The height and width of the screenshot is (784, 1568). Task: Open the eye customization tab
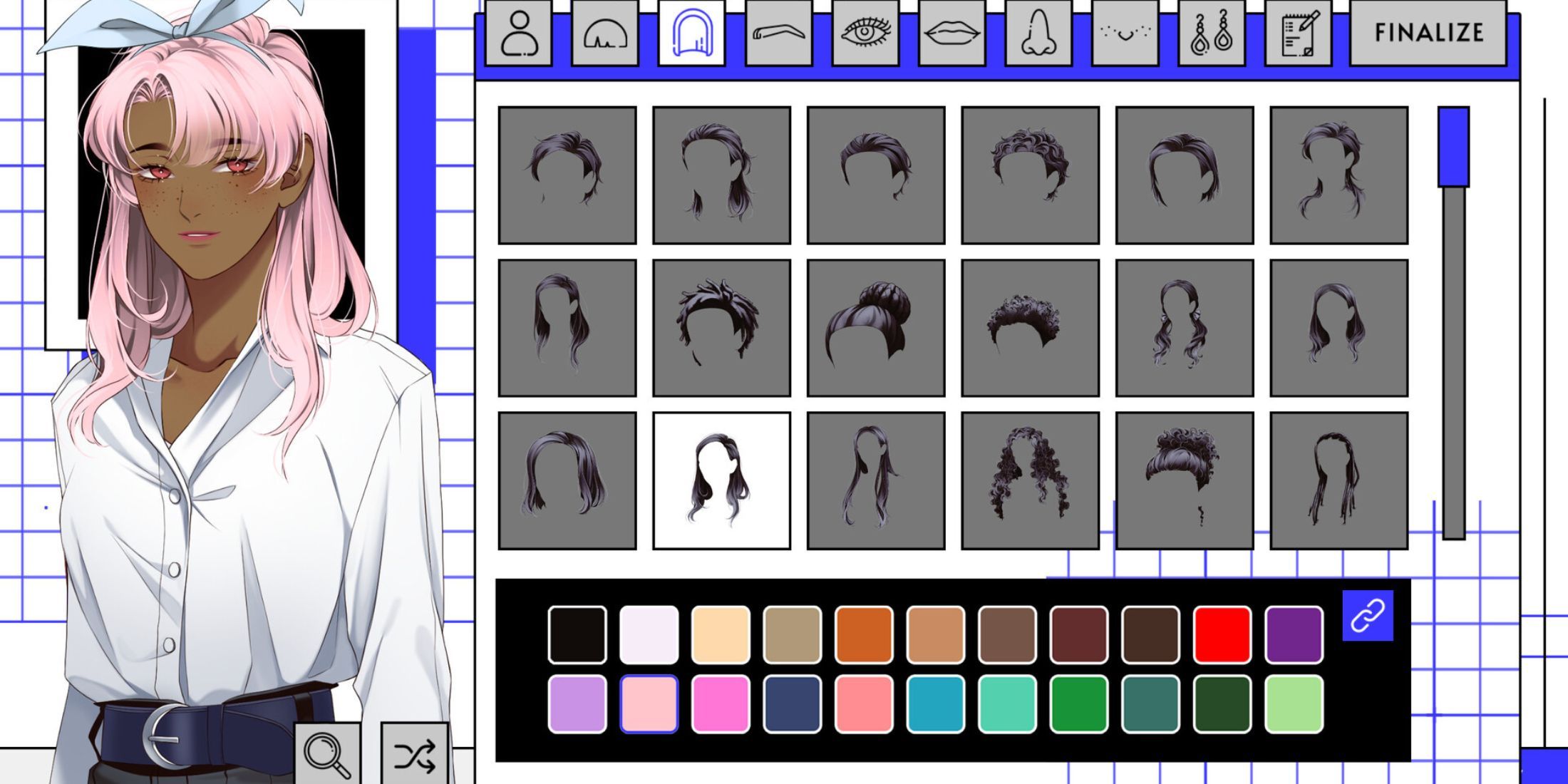point(865,33)
